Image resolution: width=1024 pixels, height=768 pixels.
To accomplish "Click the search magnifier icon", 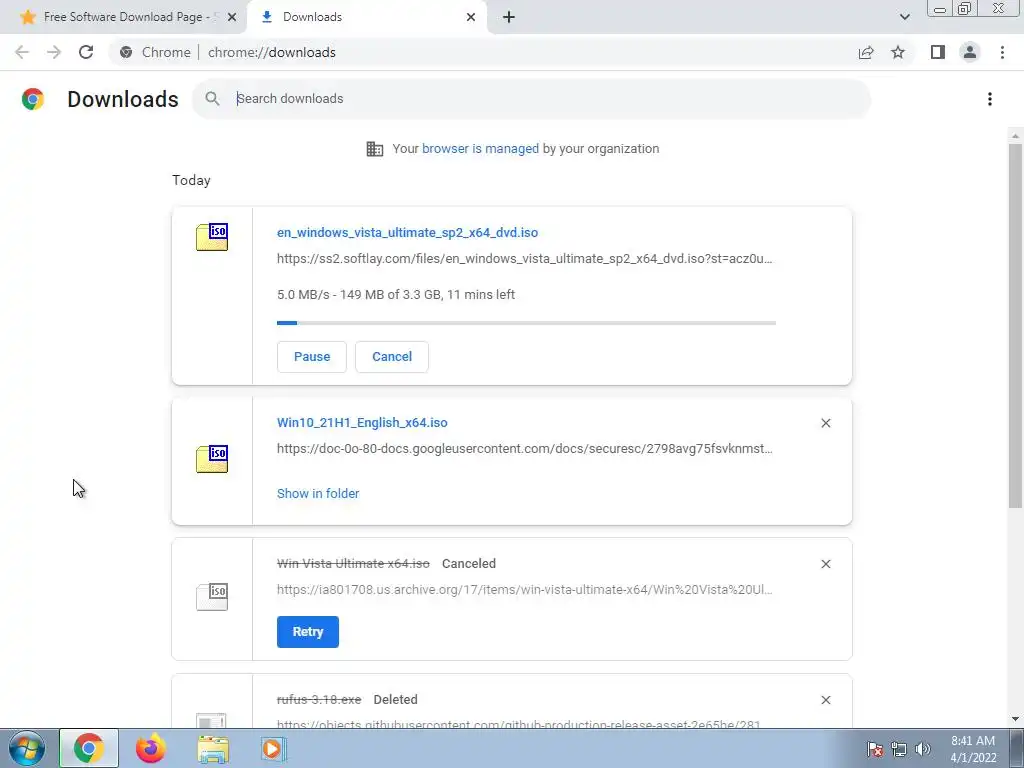I will point(212,99).
